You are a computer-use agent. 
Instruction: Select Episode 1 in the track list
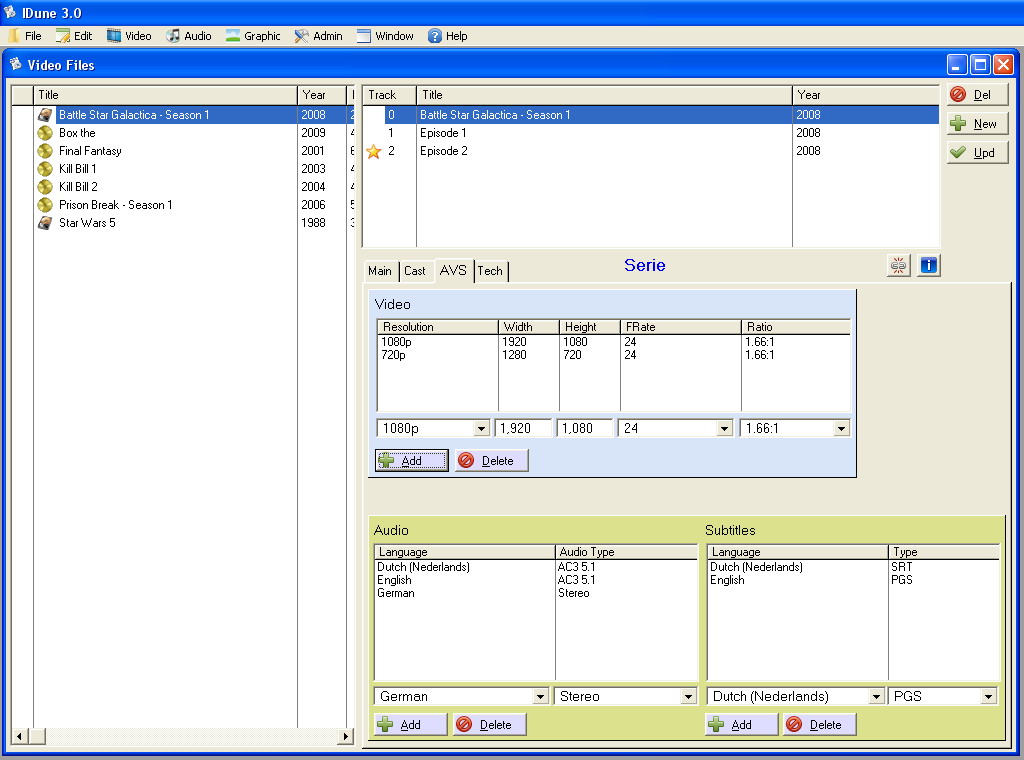(650, 133)
